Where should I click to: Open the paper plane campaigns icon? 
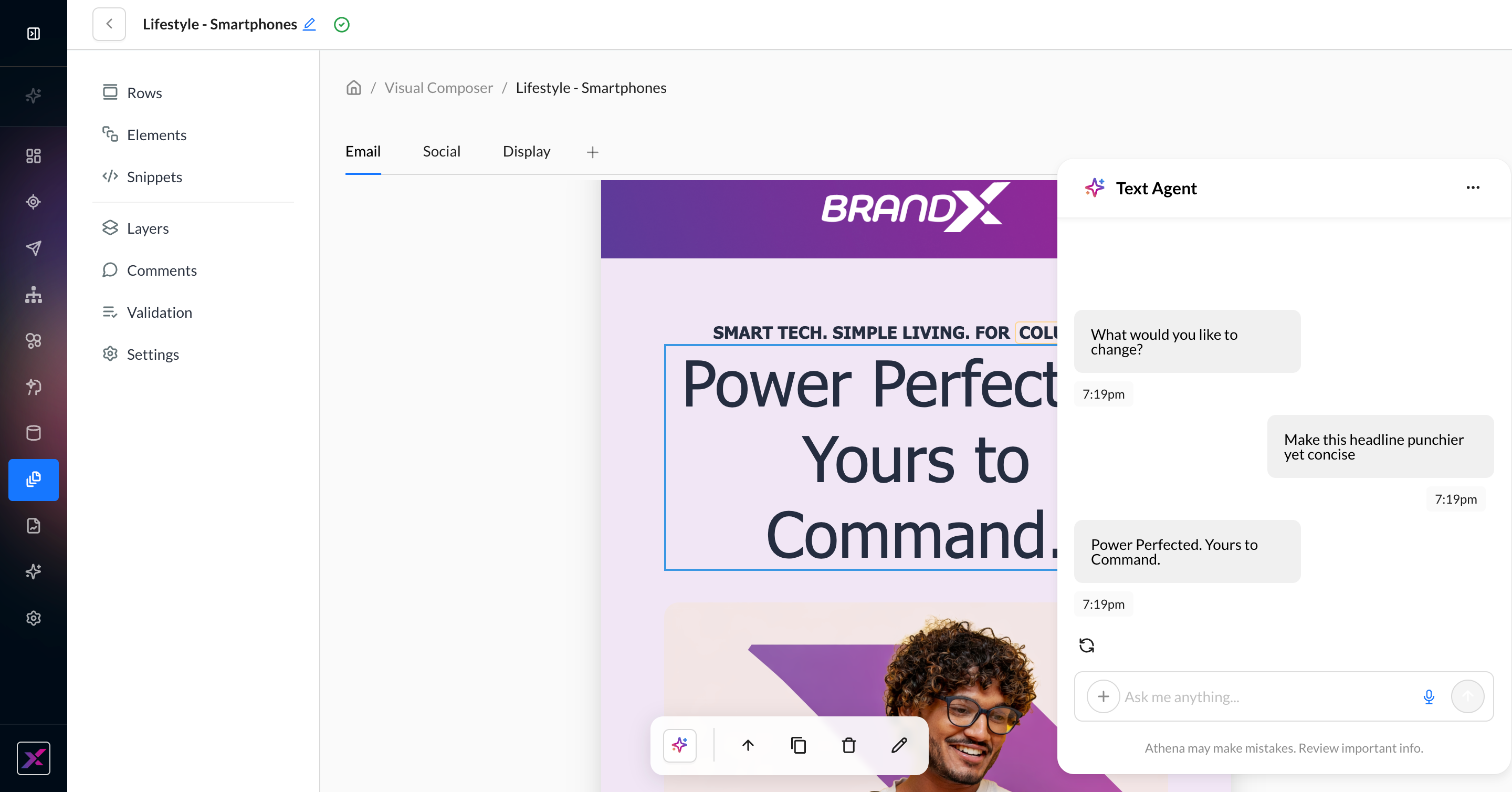tap(34, 248)
